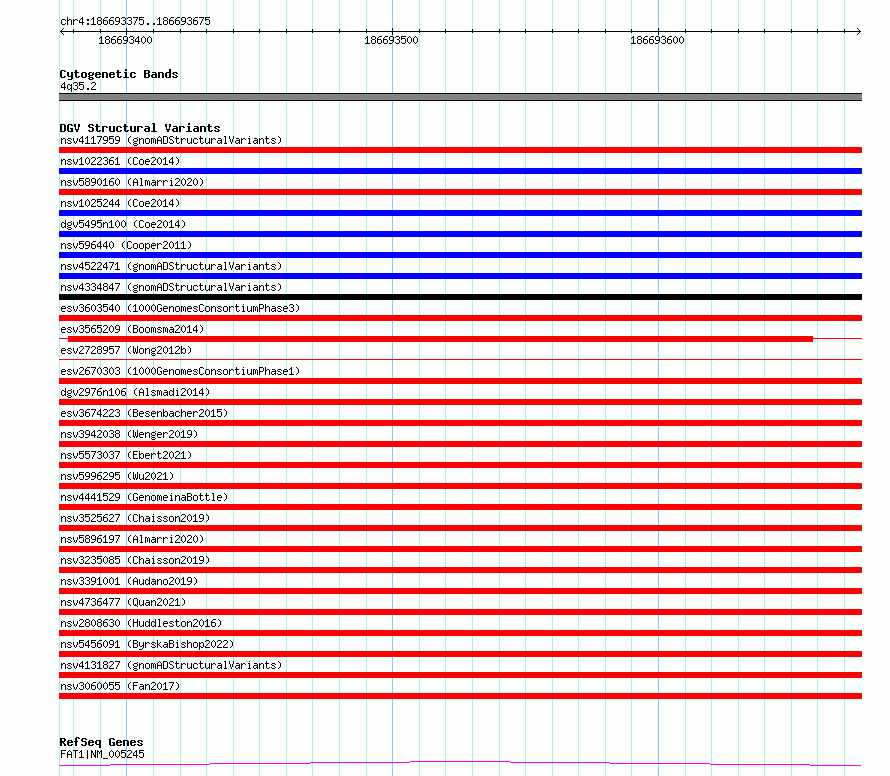Open the nsv5890160 Almarri2020 variant label

point(132,182)
